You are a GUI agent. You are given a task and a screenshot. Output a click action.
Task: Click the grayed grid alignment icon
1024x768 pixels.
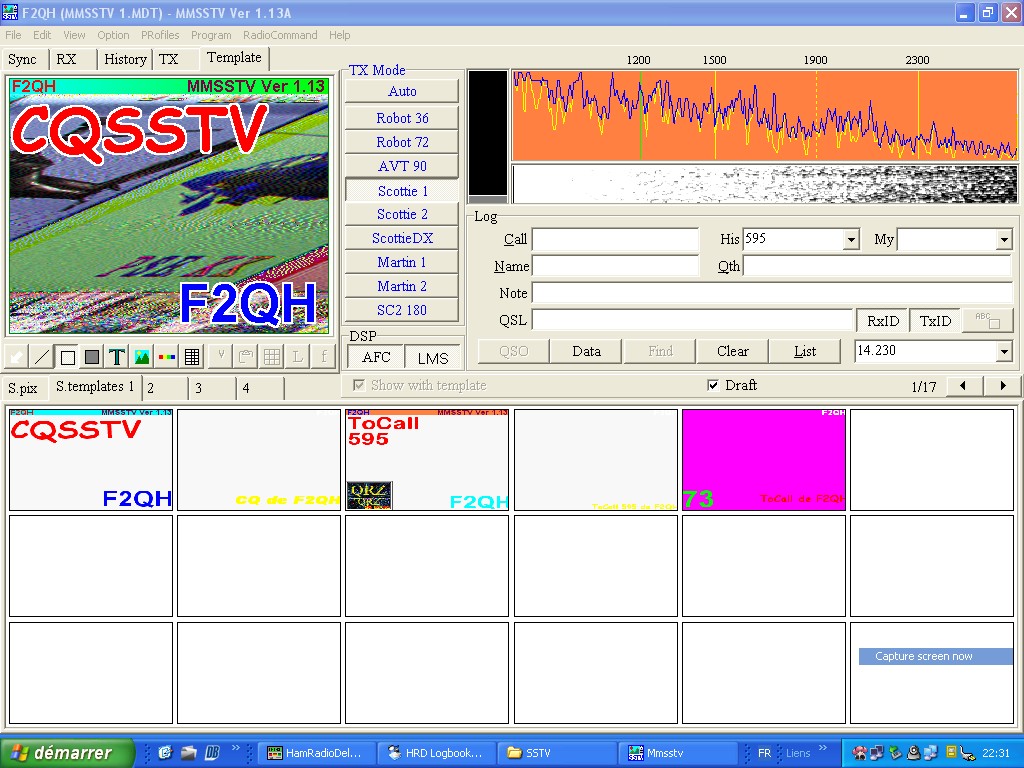(272, 357)
